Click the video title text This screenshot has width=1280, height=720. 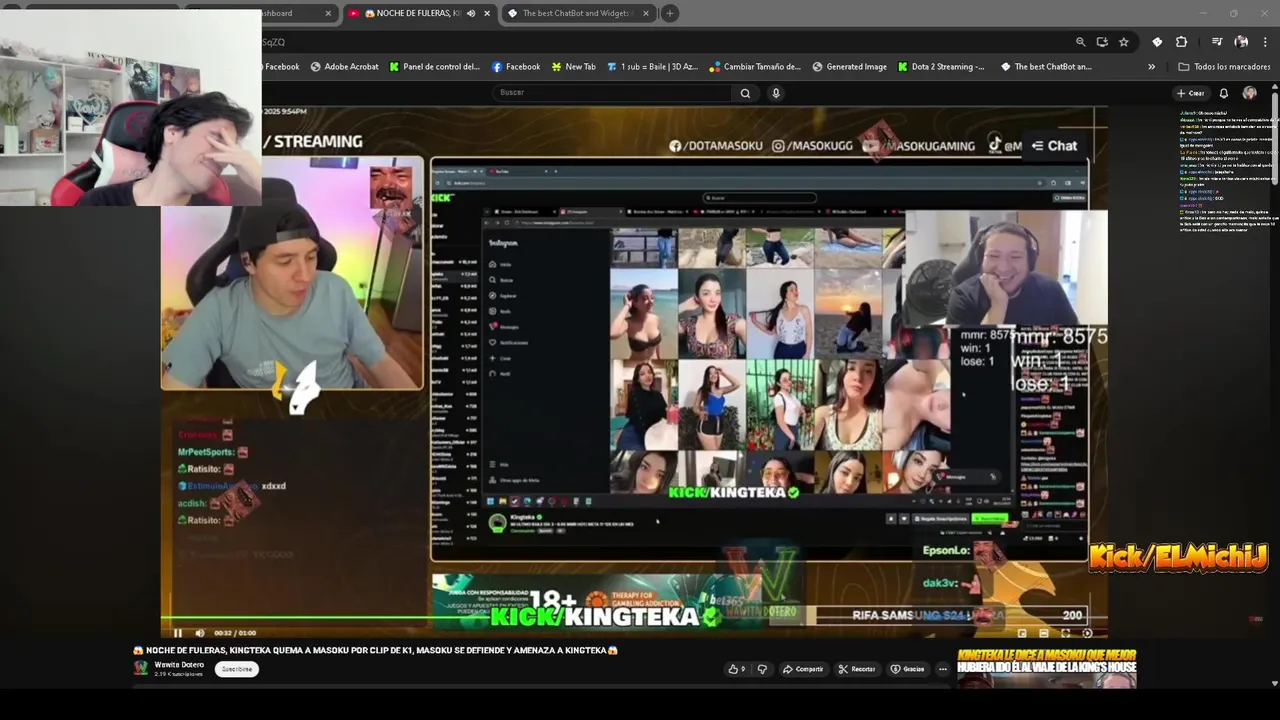pyautogui.click(x=375, y=650)
